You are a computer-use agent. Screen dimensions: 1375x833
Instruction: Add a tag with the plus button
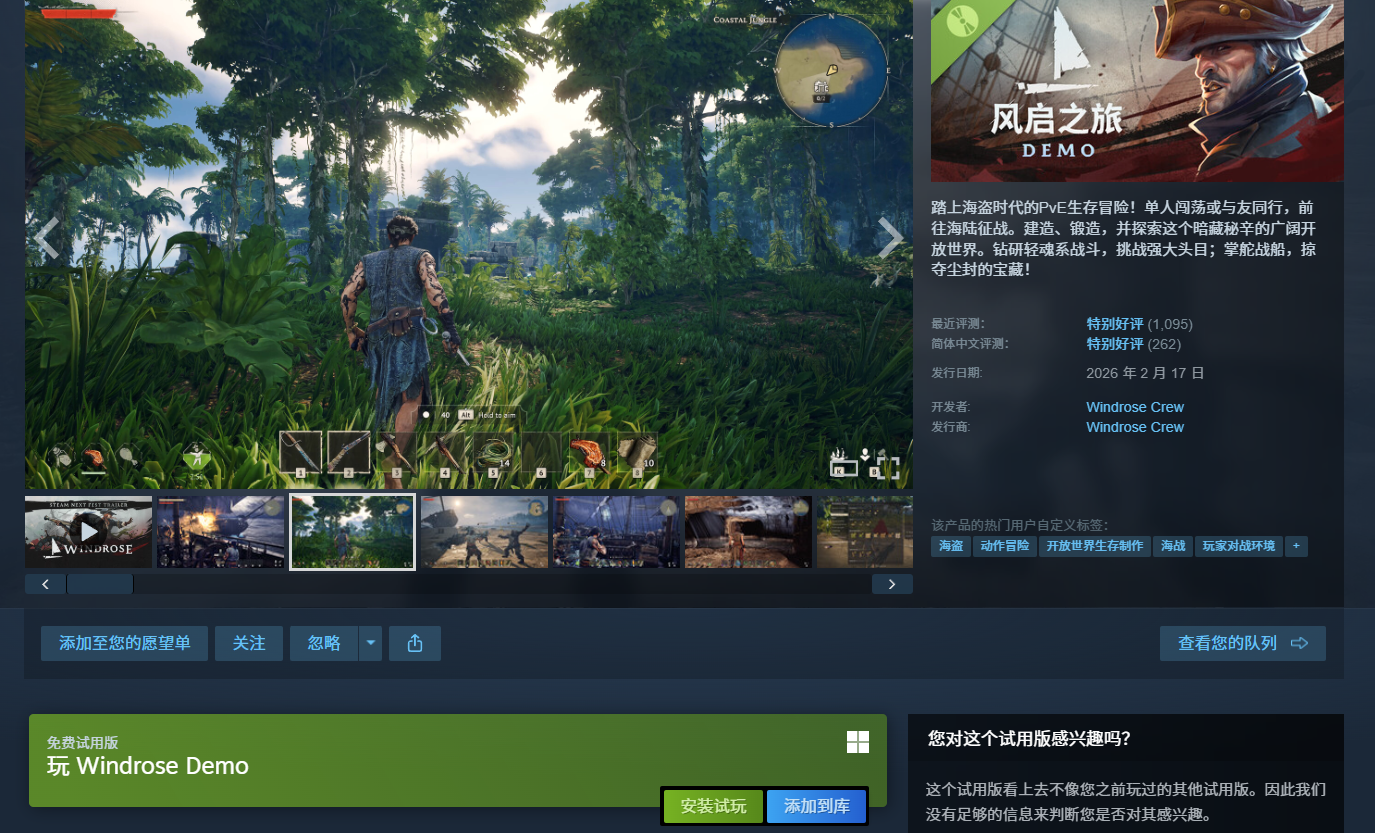[1296, 546]
